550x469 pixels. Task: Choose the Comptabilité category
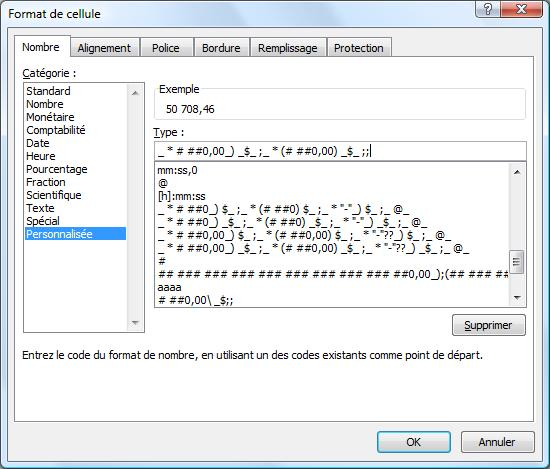(55, 130)
